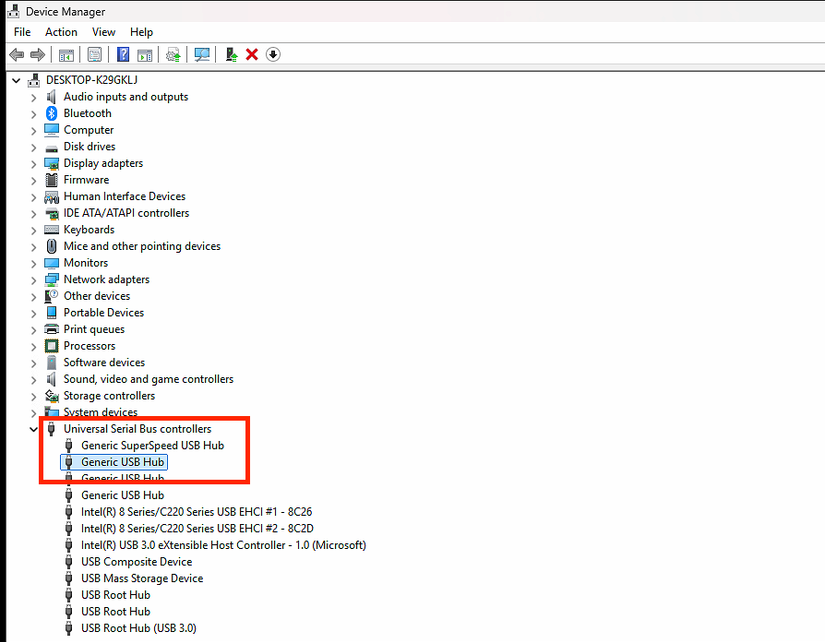Click the Display adapters icon
The width and height of the screenshot is (825, 642).
52,163
